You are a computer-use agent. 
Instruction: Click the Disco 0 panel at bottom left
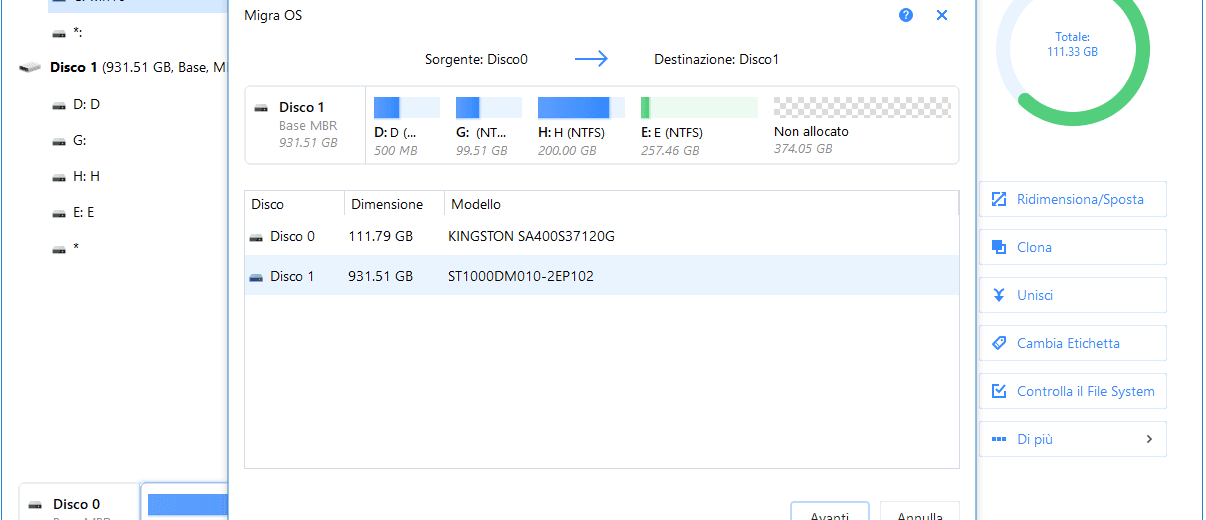tap(79, 502)
